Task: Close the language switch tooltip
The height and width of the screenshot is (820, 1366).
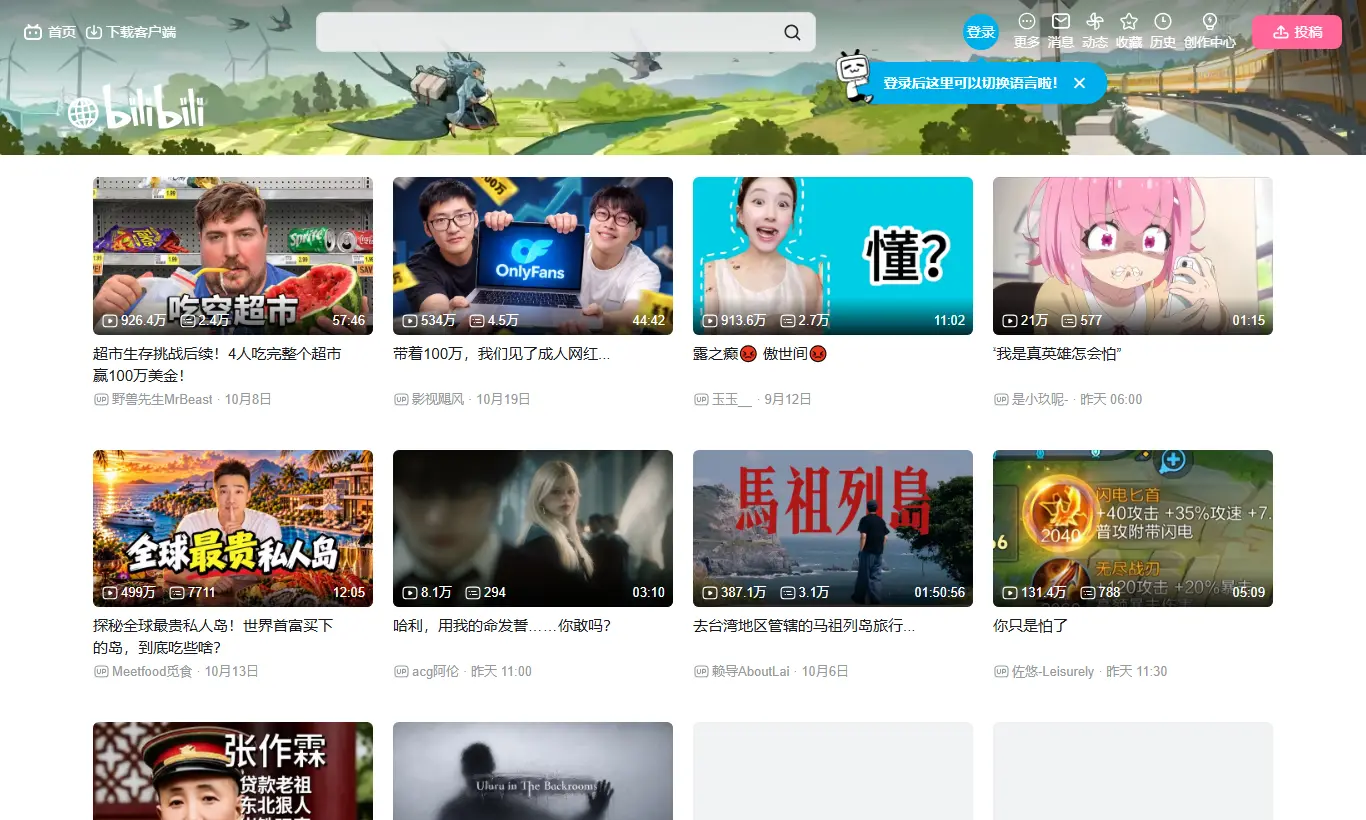Action: tap(1079, 83)
